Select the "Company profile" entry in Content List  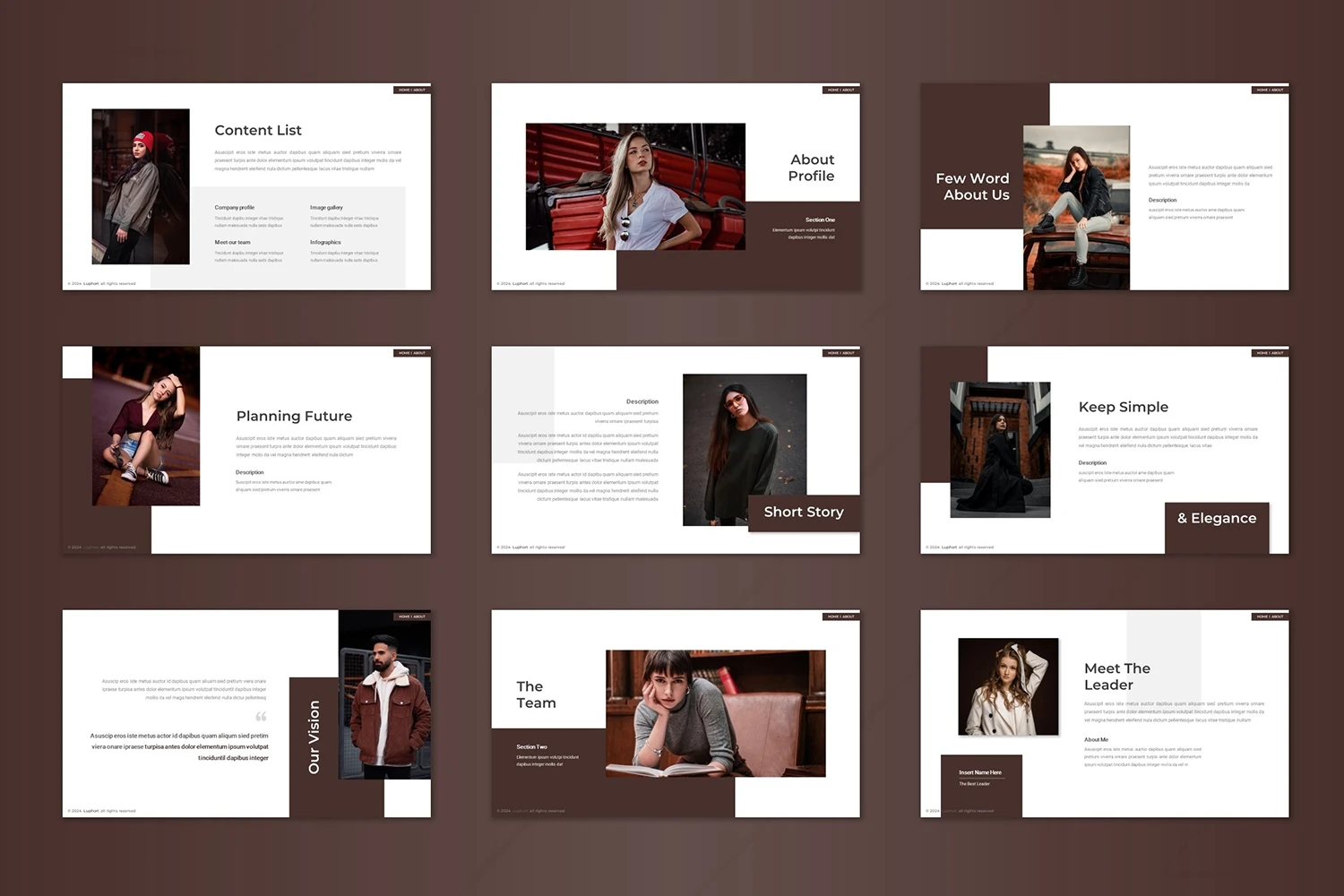[x=235, y=208]
